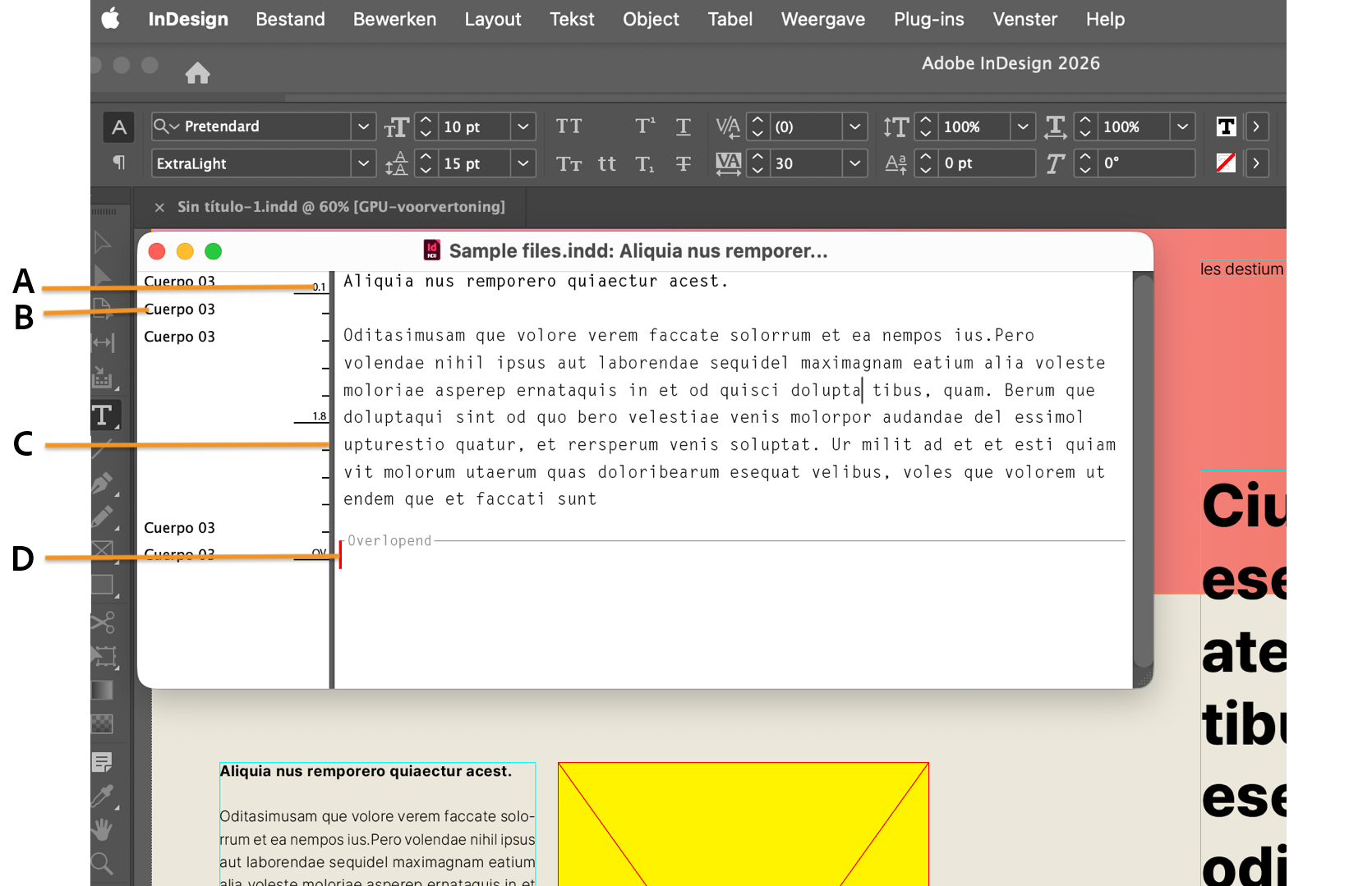
Task: Click the baseline shift 0 pt field
Action: click(x=986, y=163)
